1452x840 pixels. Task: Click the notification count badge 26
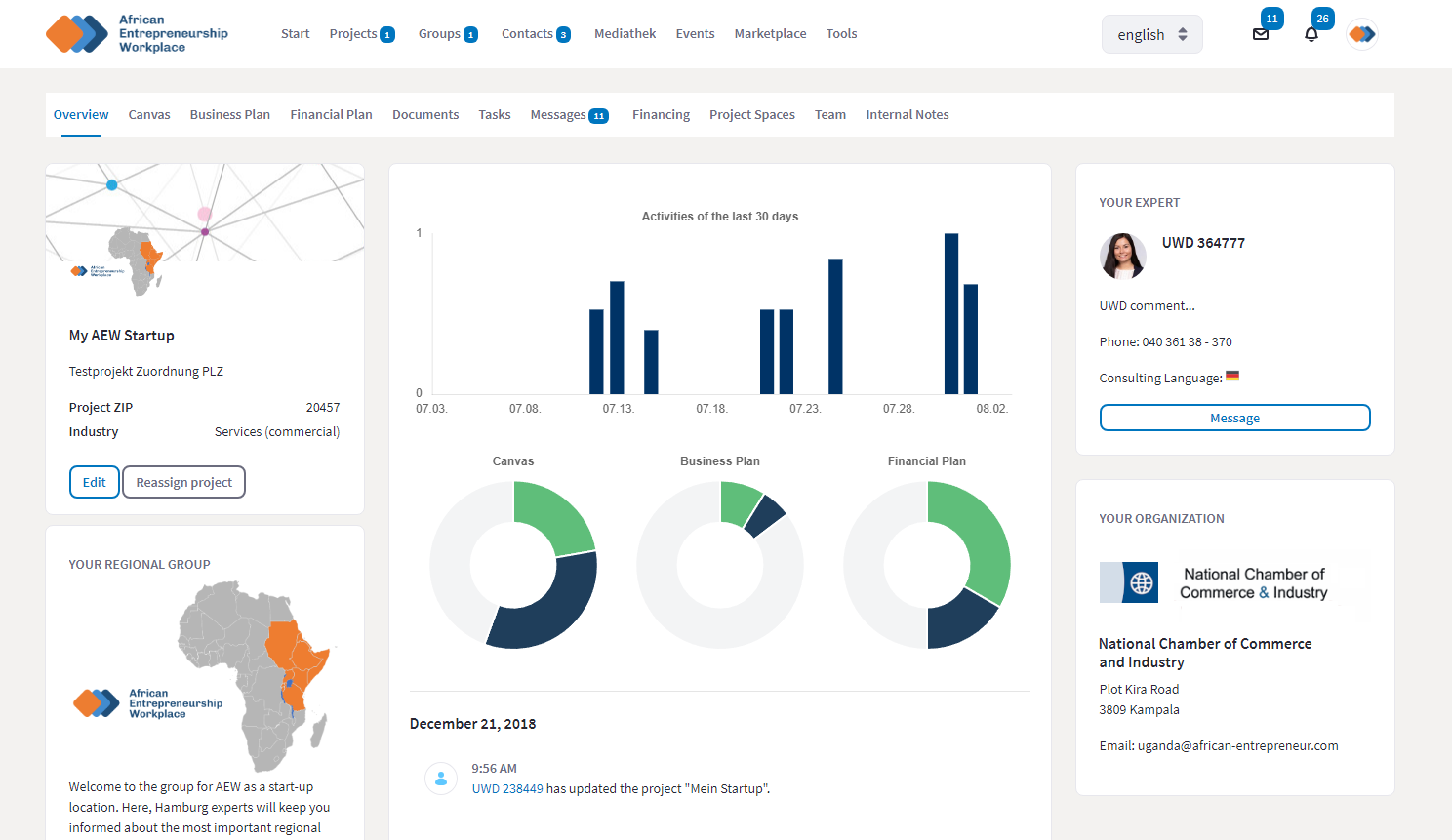[1322, 19]
